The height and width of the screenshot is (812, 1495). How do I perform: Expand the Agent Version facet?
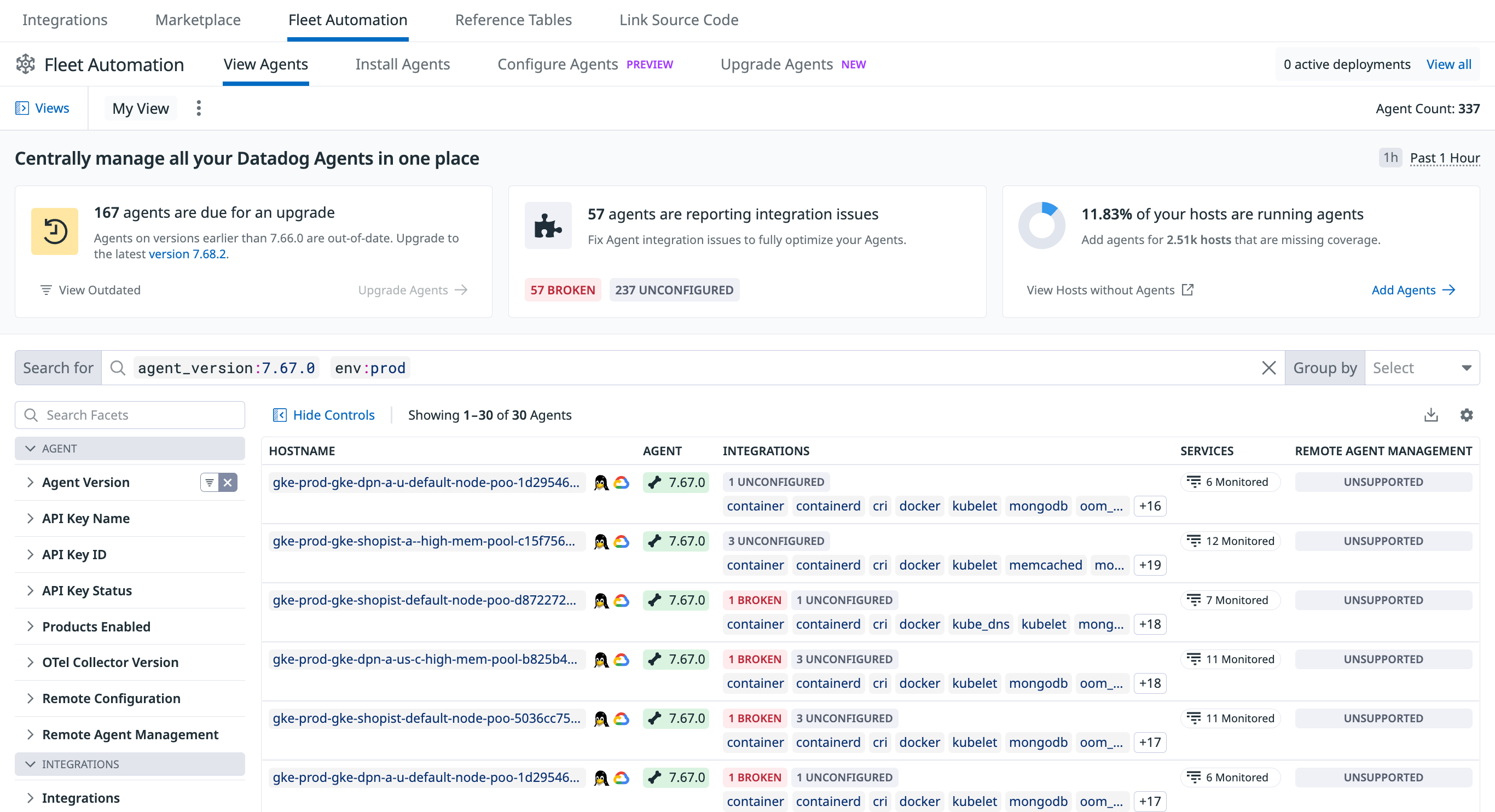pyautogui.click(x=30, y=482)
